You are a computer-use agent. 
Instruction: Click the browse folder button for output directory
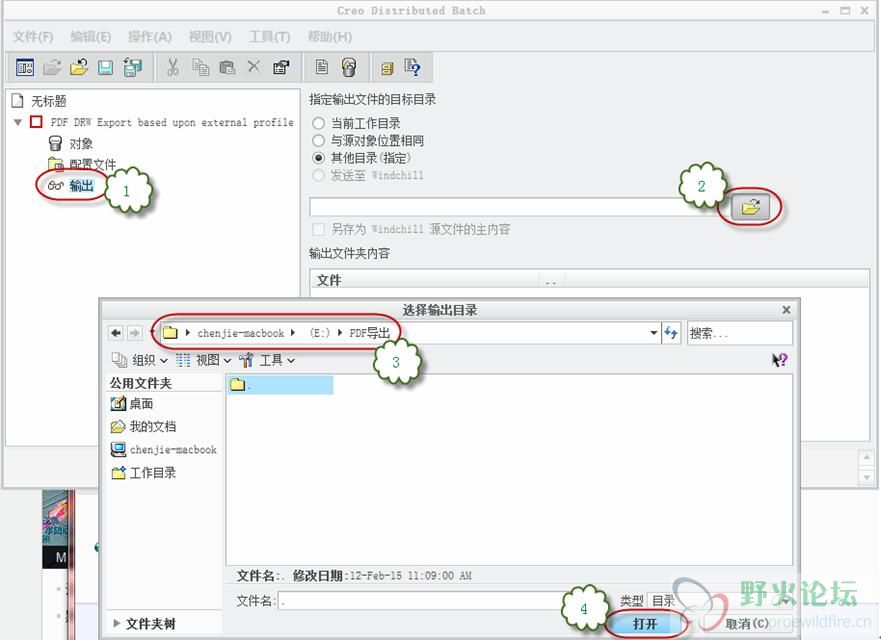click(x=751, y=207)
